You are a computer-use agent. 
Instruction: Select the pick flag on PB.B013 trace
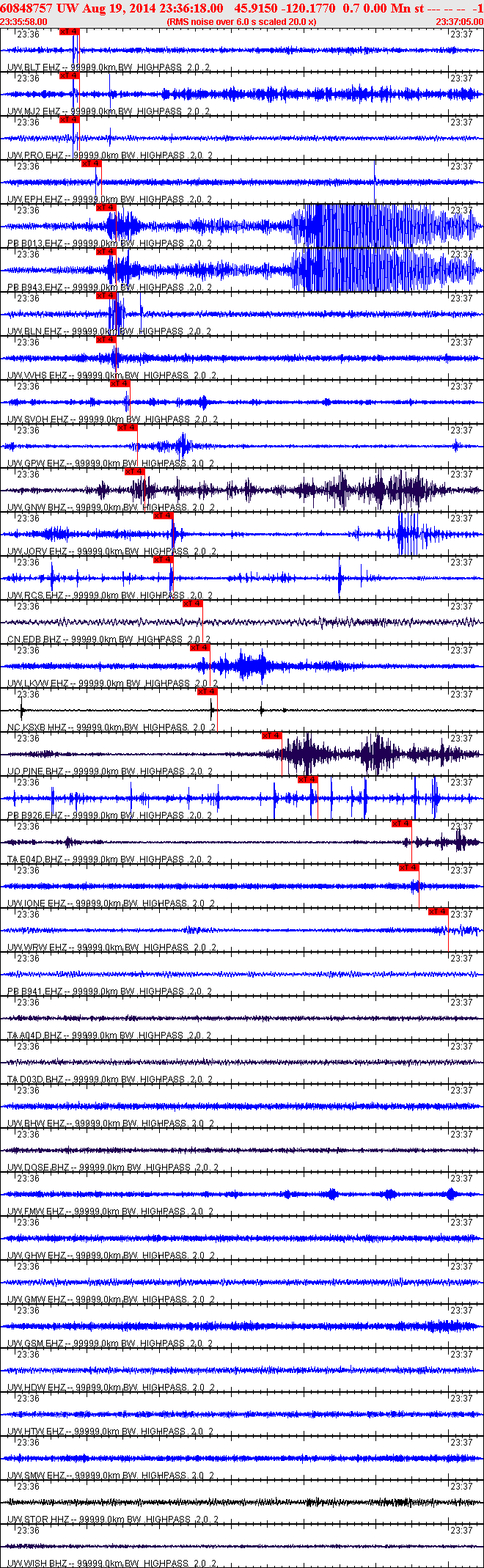106,208
